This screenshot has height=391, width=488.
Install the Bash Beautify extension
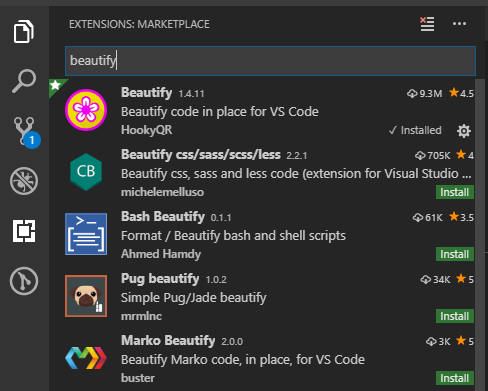[455, 254]
